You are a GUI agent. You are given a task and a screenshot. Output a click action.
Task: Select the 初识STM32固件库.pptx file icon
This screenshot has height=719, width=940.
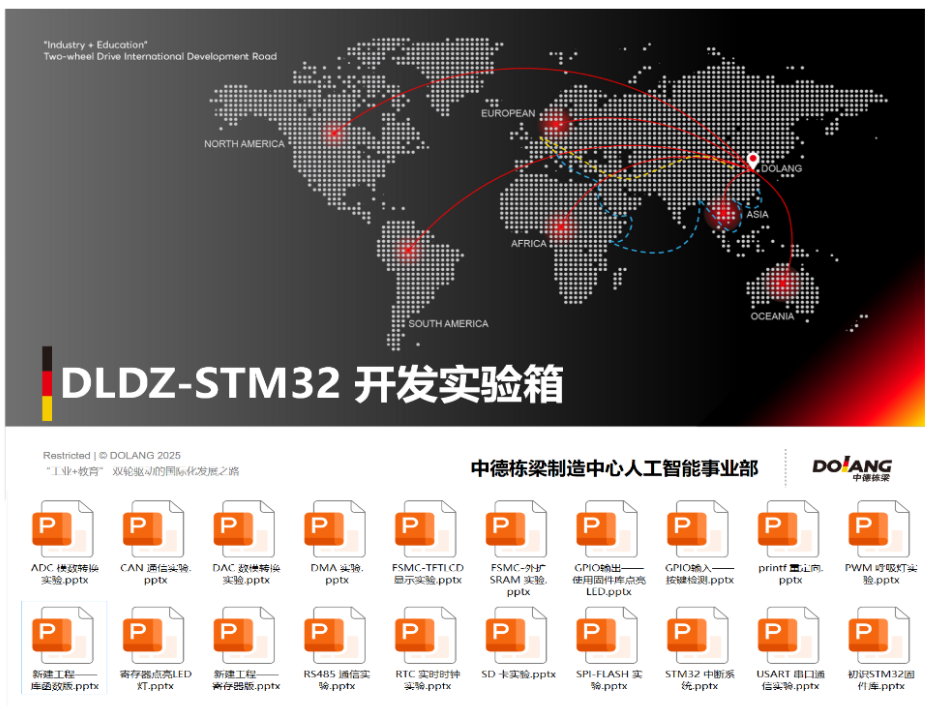click(879, 636)
